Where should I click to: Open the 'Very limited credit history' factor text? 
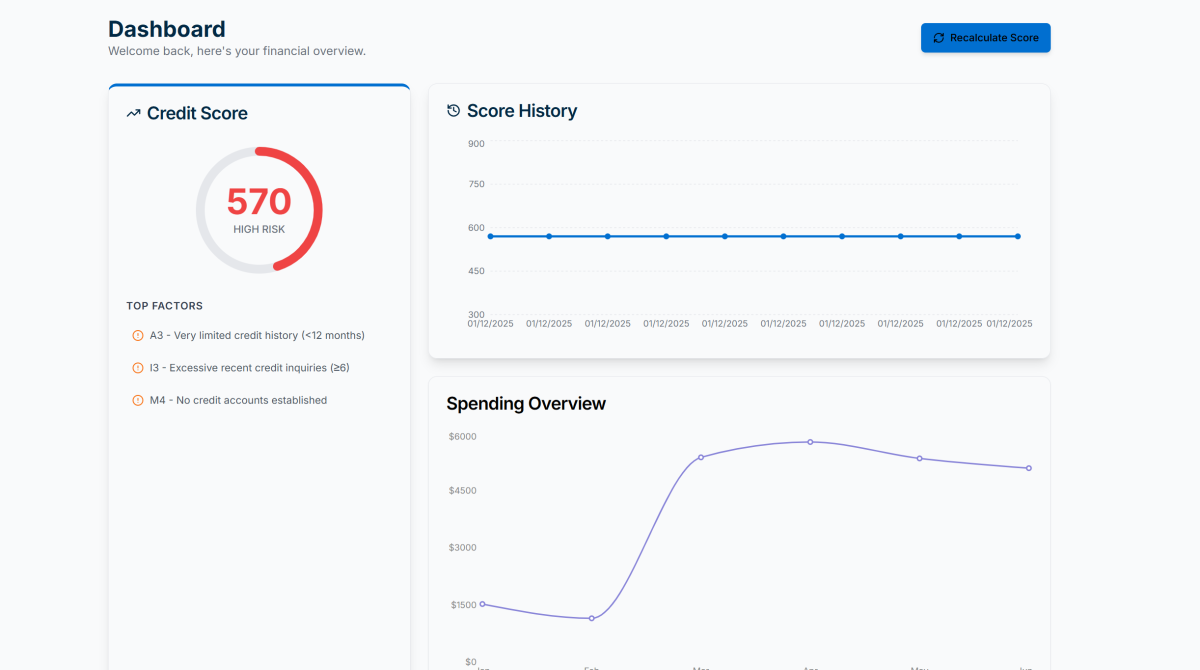[257, 336]
